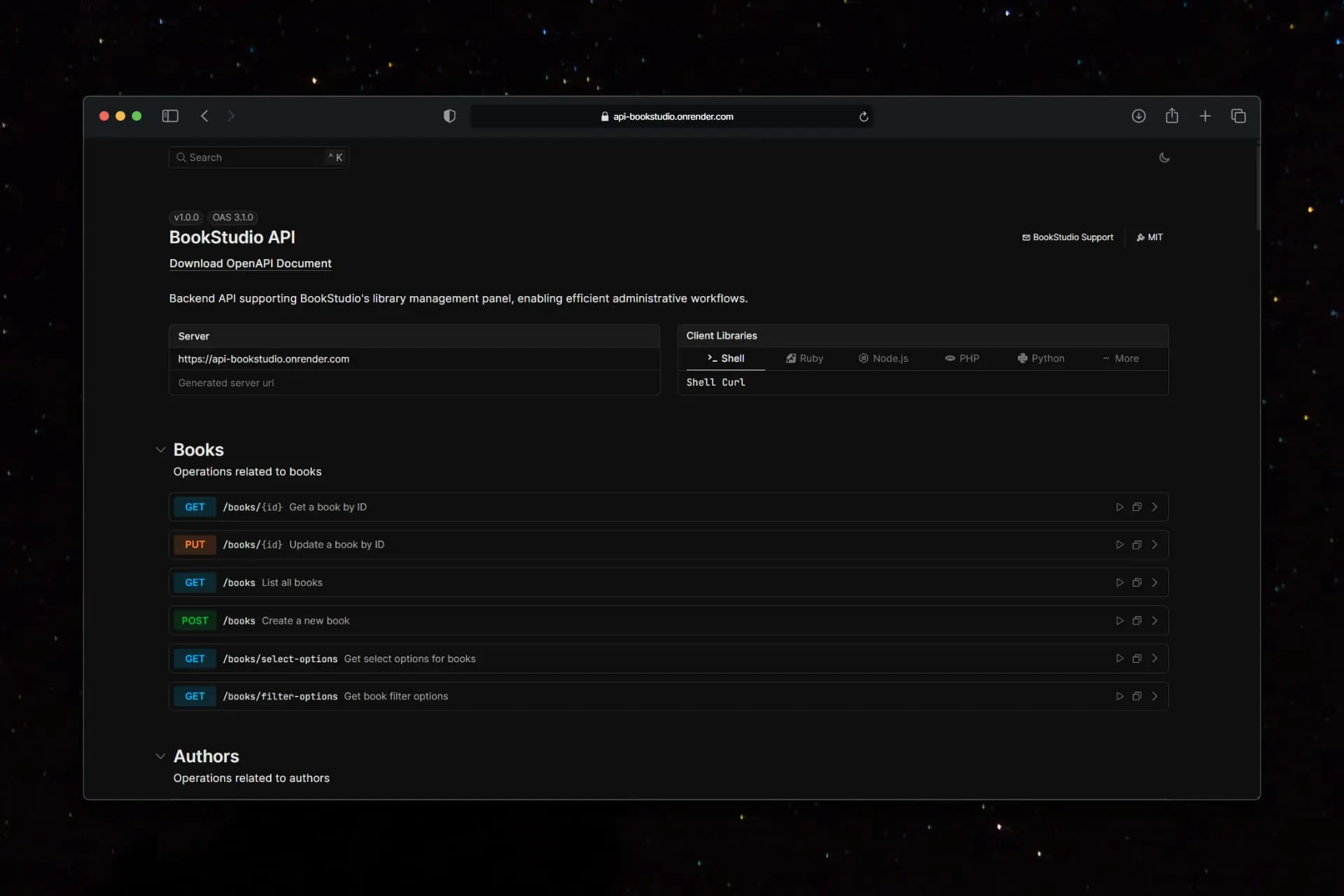
Task: Expand details for the GET /books endpoint
Action: click(1154, 582)
